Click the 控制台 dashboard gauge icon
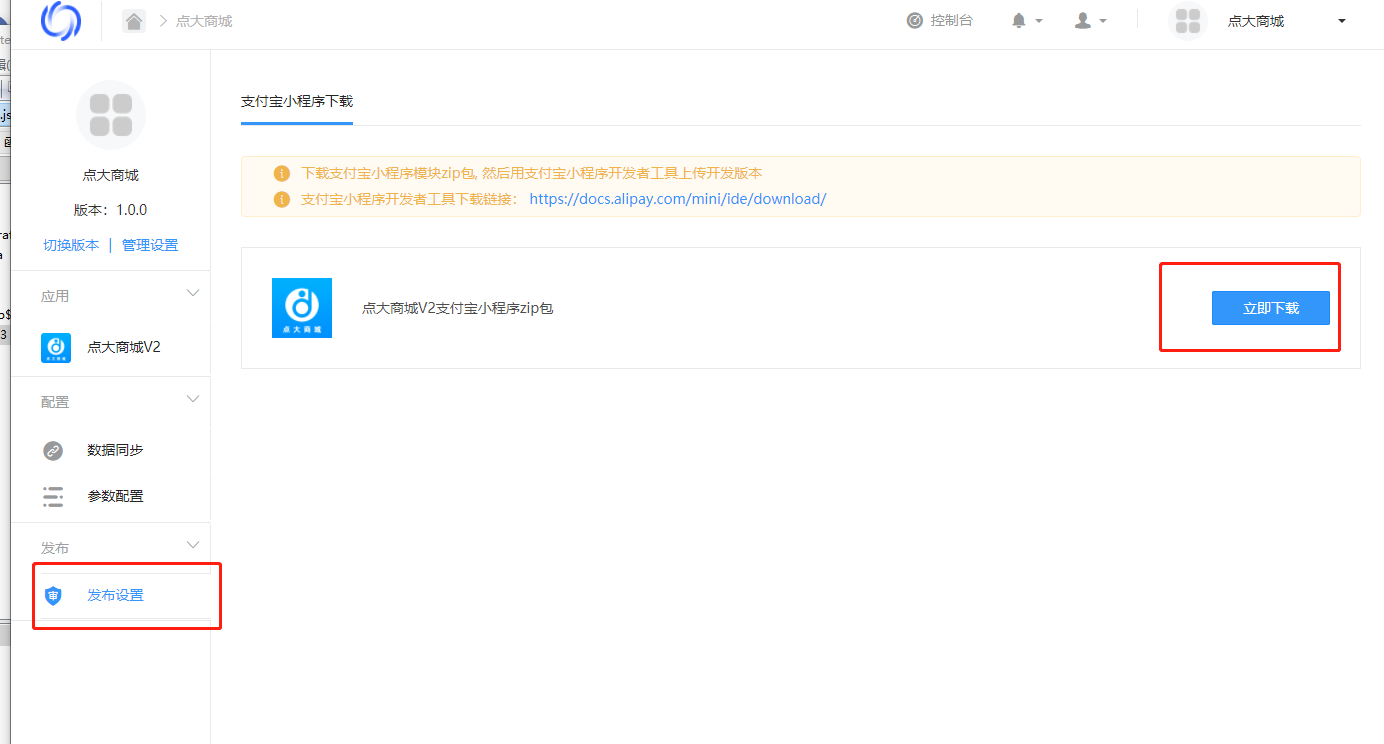This screenshot has height=744, width=1384. (915, 20)
